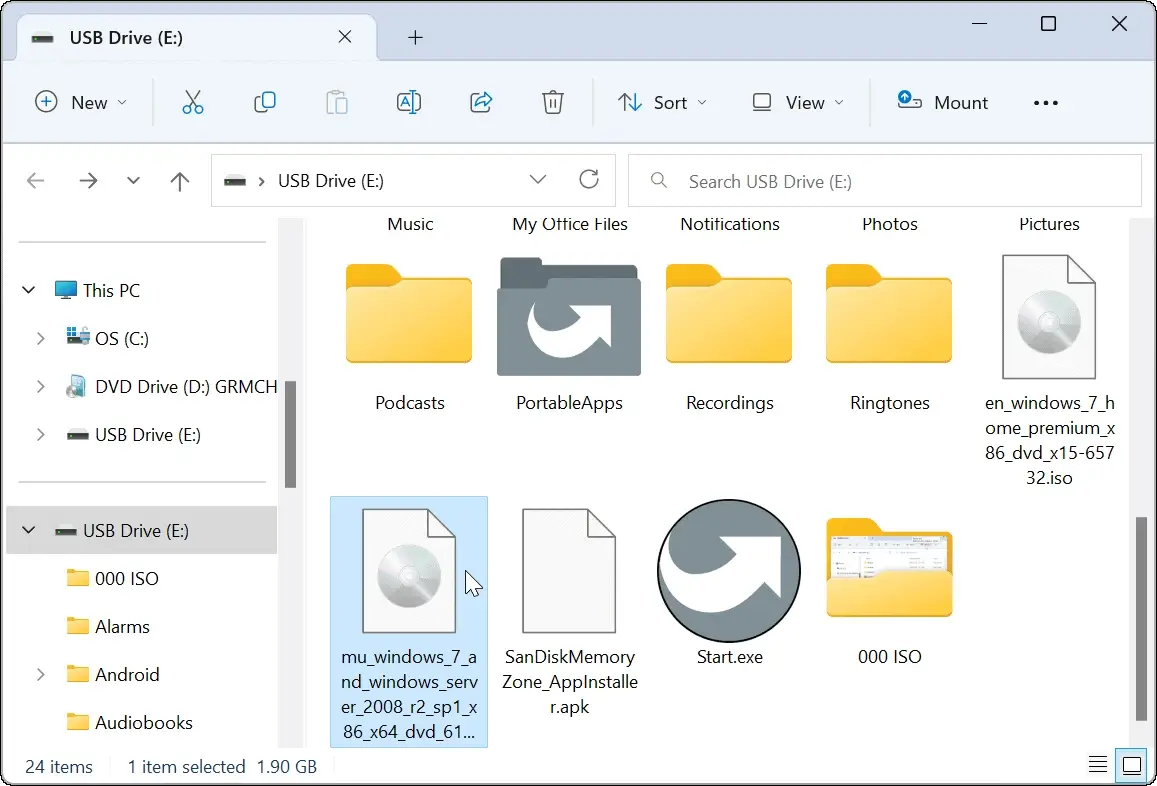Select OS (C:) in the sidebar
This screenshot has width=1157, height=786.
tap(121, 338)
